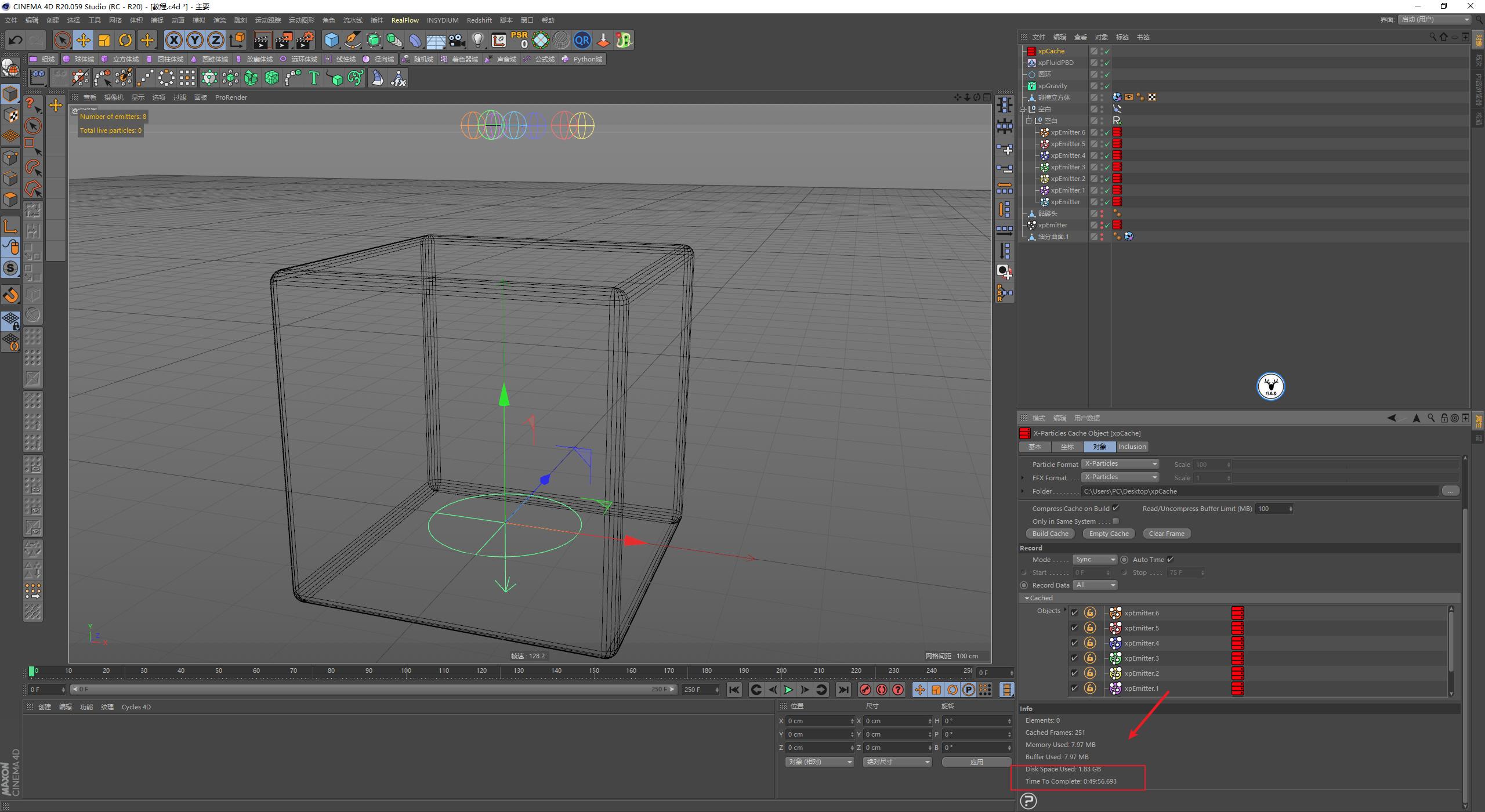Click the xpFluidPBD object icon
The height and width of the screenshot is (812, 1485).
(x=1032, y=63)
